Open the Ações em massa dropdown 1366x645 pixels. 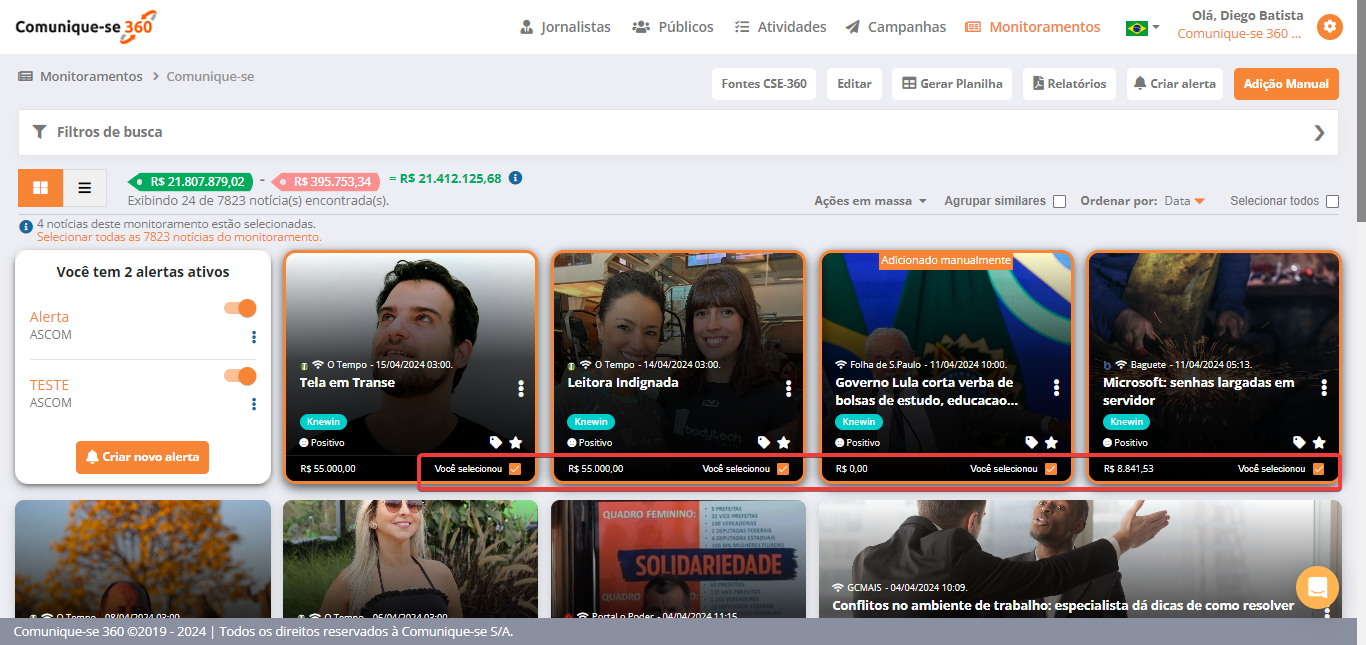point(870,201)
